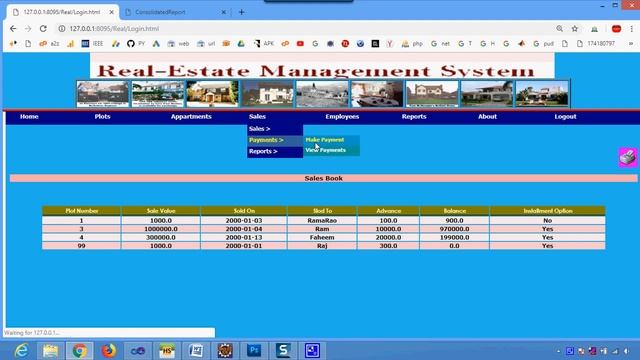
Task: Open a new browser tab with plus
Action: (242, 12)
